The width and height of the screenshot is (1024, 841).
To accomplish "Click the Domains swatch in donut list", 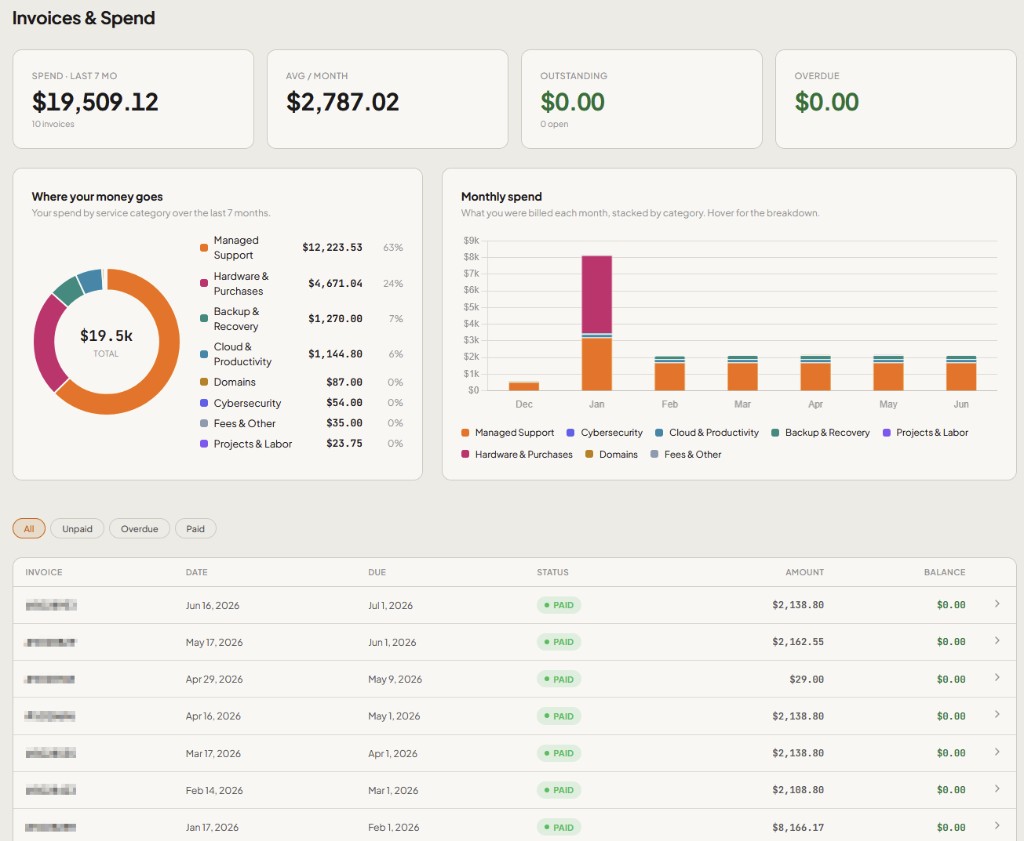I will click(204, 382).
